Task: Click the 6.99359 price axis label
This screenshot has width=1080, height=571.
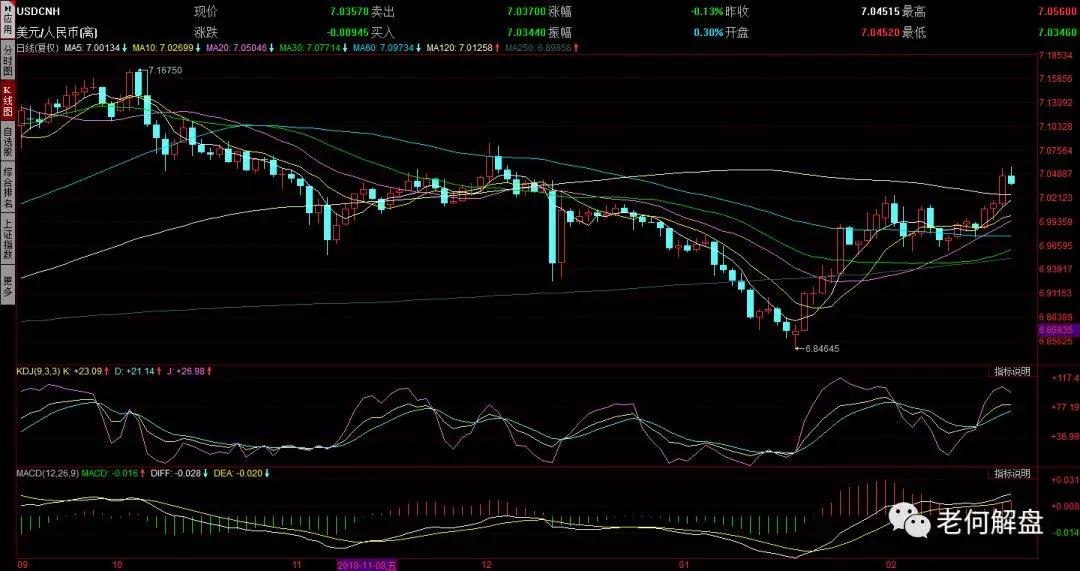Action: (x=1057, y=221)
